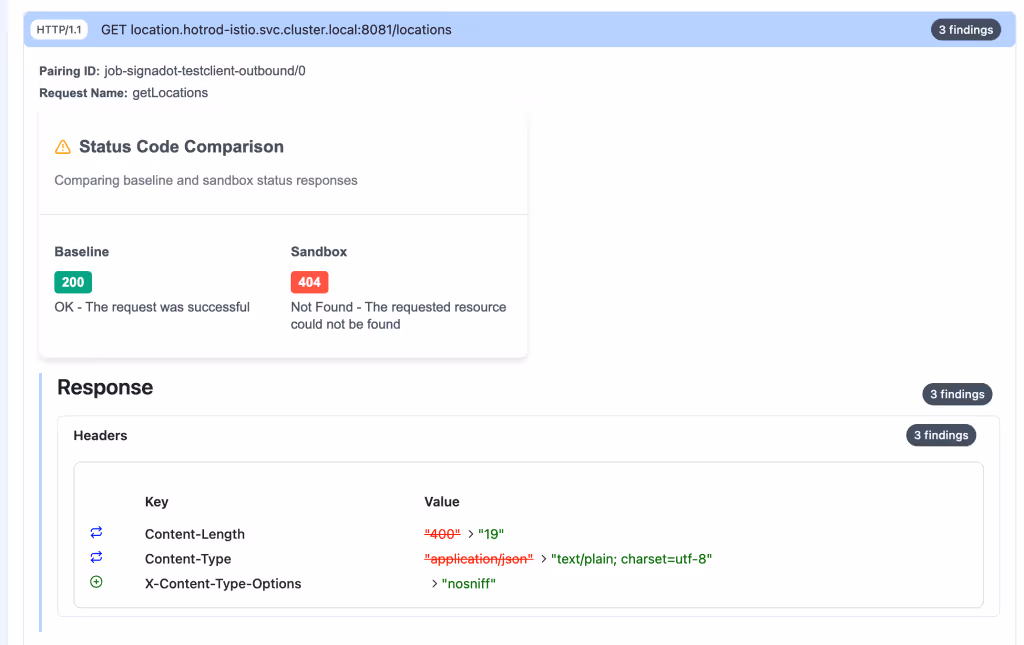Click the changed icon for Content-Length row
This screenshot has width=1024, height=645.
[96, 533]
